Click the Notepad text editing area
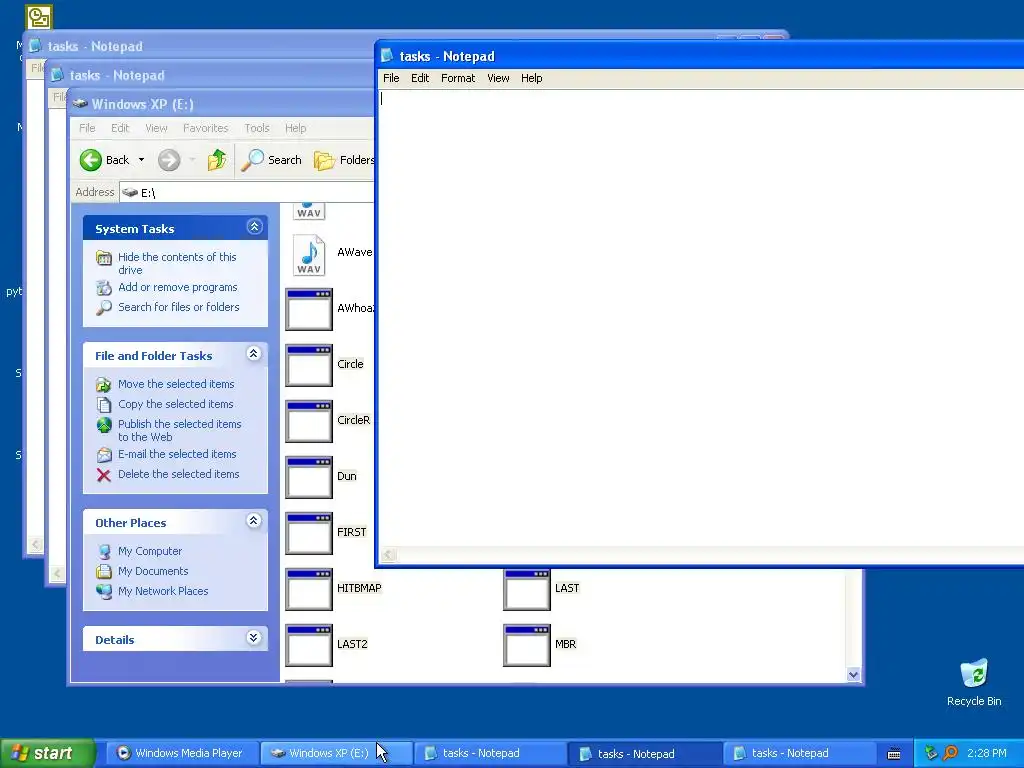 tap(701, 319)
